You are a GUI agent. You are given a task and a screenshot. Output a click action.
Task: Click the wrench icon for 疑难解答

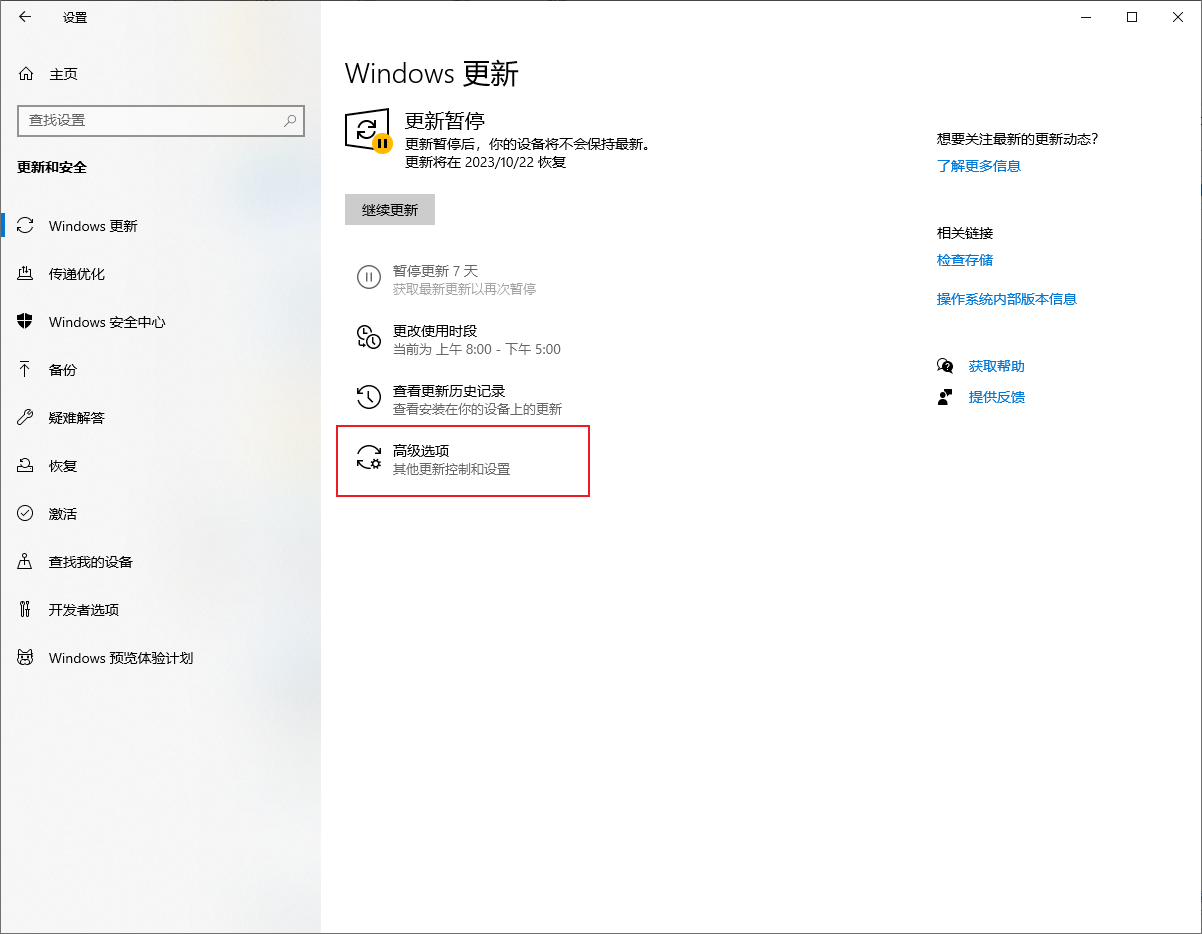tap(26, 418)
